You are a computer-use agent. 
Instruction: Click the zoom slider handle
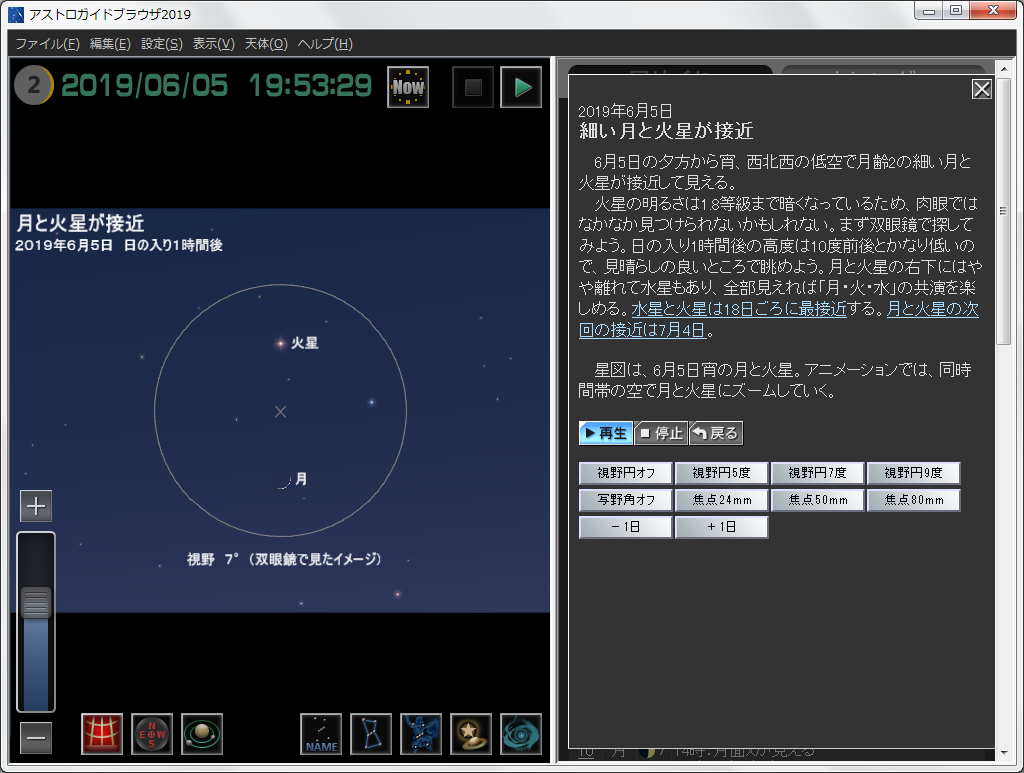[36, 603]
